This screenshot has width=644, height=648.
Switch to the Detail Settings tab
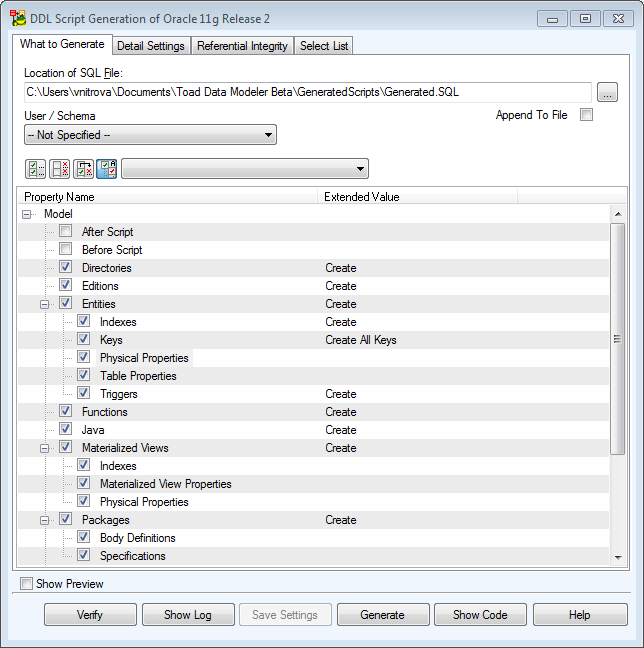(151, 46)
